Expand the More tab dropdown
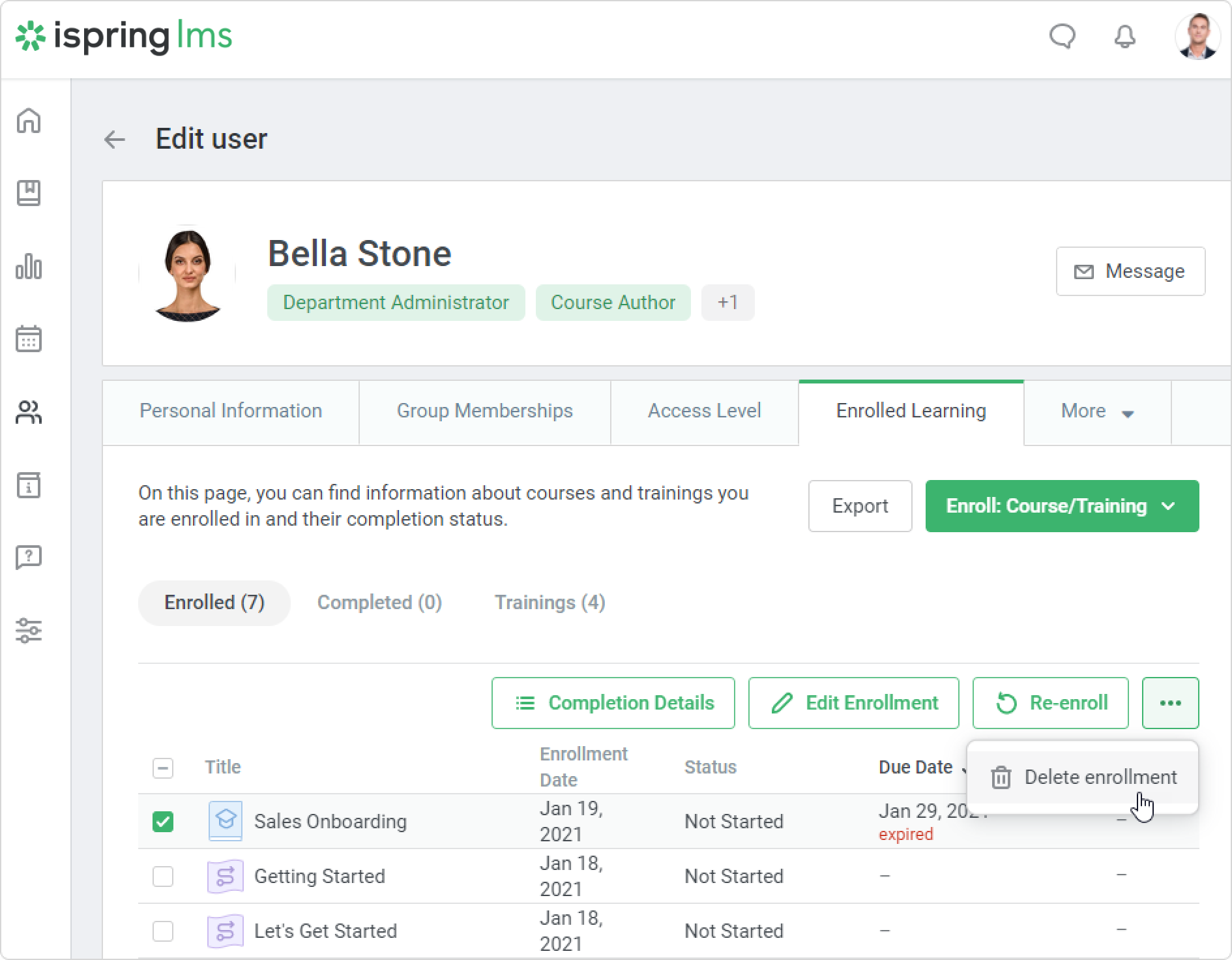1232x960 pixels. pos(1097,412)
